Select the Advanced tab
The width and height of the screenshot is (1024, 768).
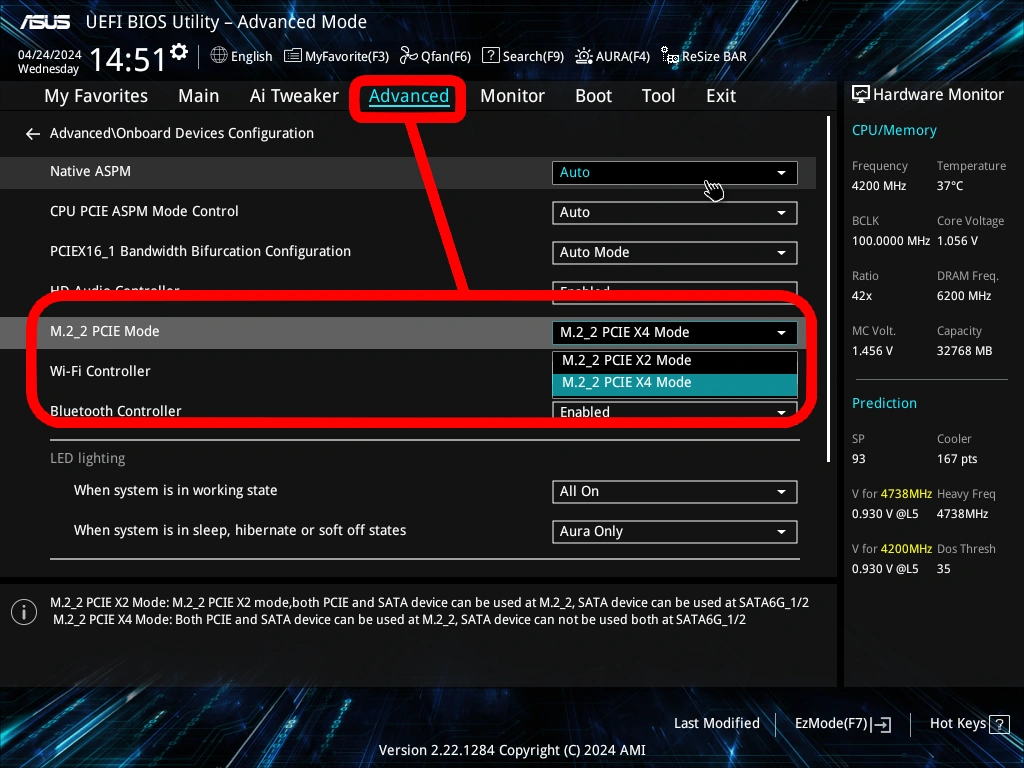[409, 96]
